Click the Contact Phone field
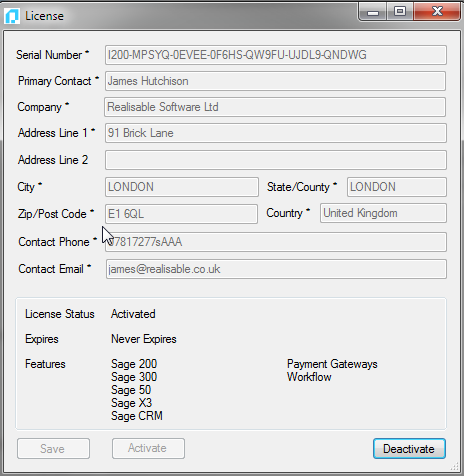Image resolution: width=464 pixels, height=476 pixels. 276,242
